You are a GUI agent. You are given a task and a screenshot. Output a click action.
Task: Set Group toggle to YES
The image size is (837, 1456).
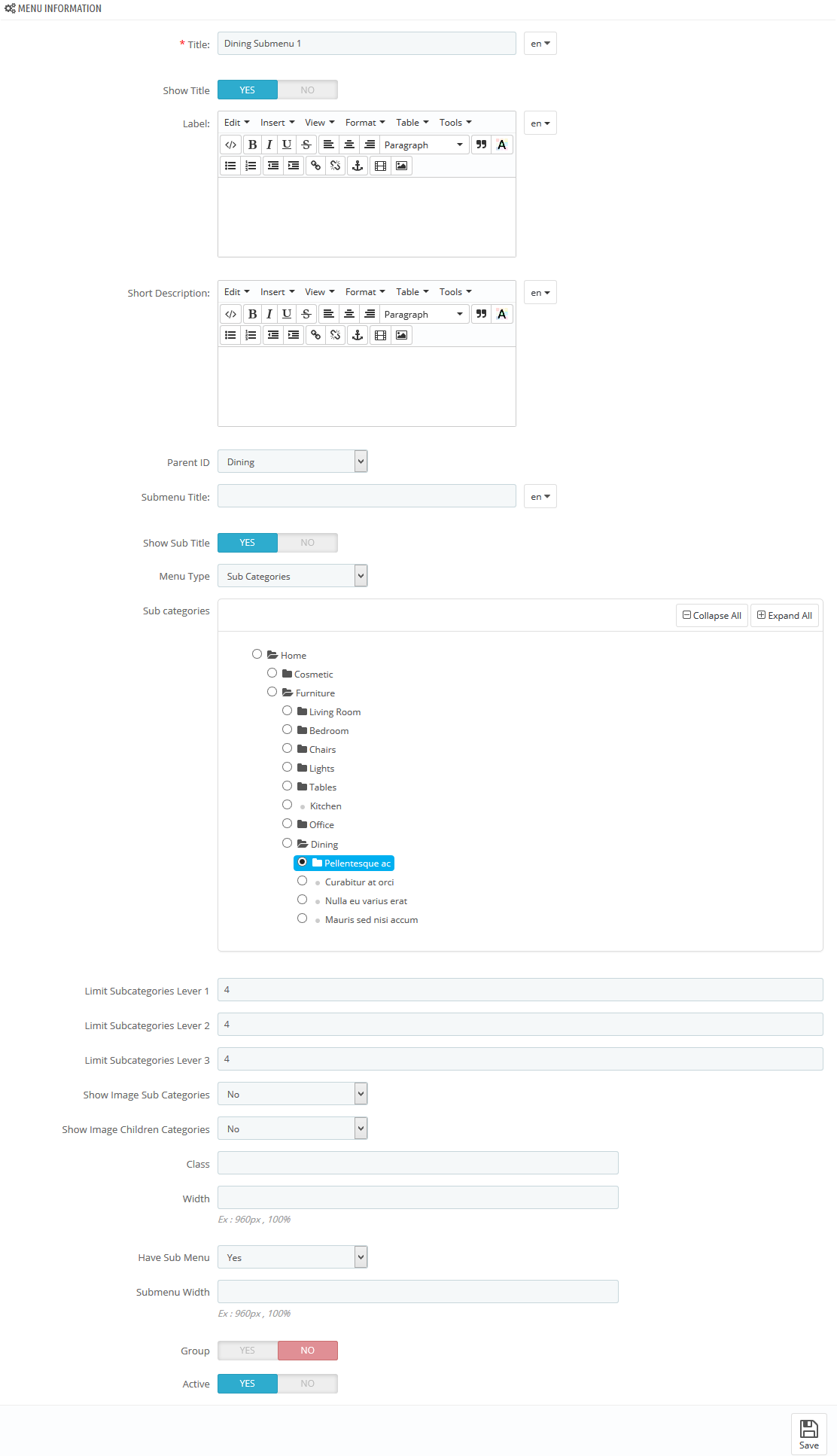point(248,1351)
